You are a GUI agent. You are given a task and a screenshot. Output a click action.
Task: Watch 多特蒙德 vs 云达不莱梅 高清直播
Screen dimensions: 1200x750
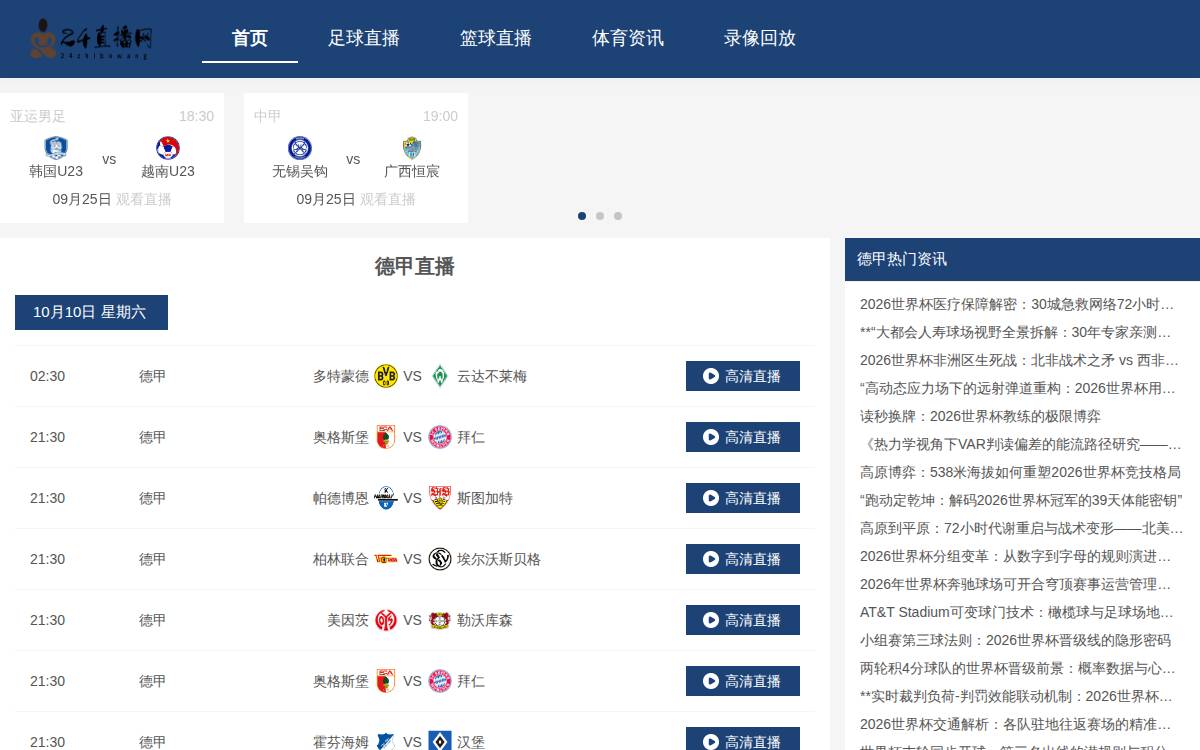(x=743, y=376)
